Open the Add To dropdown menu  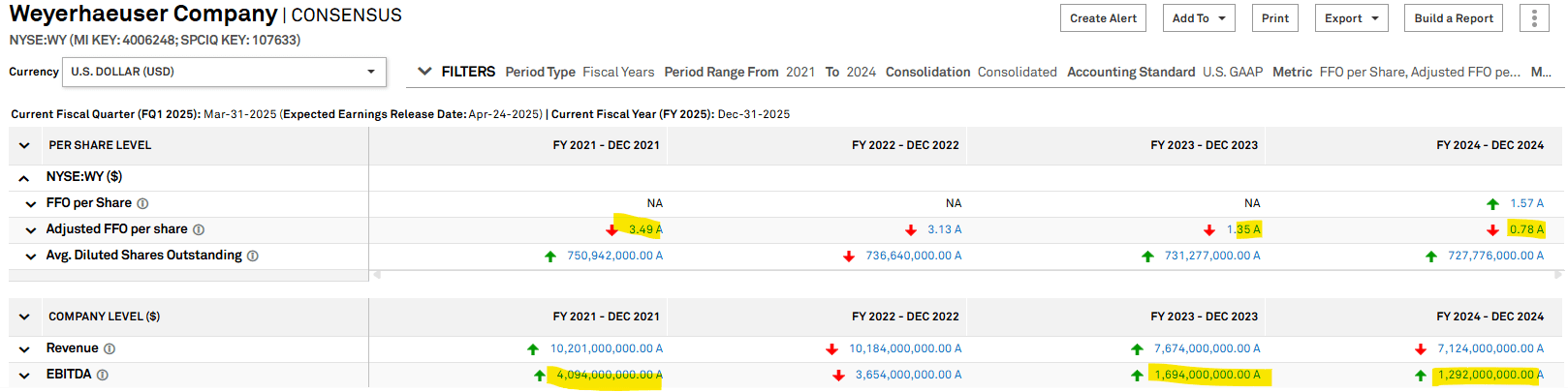1199,18
